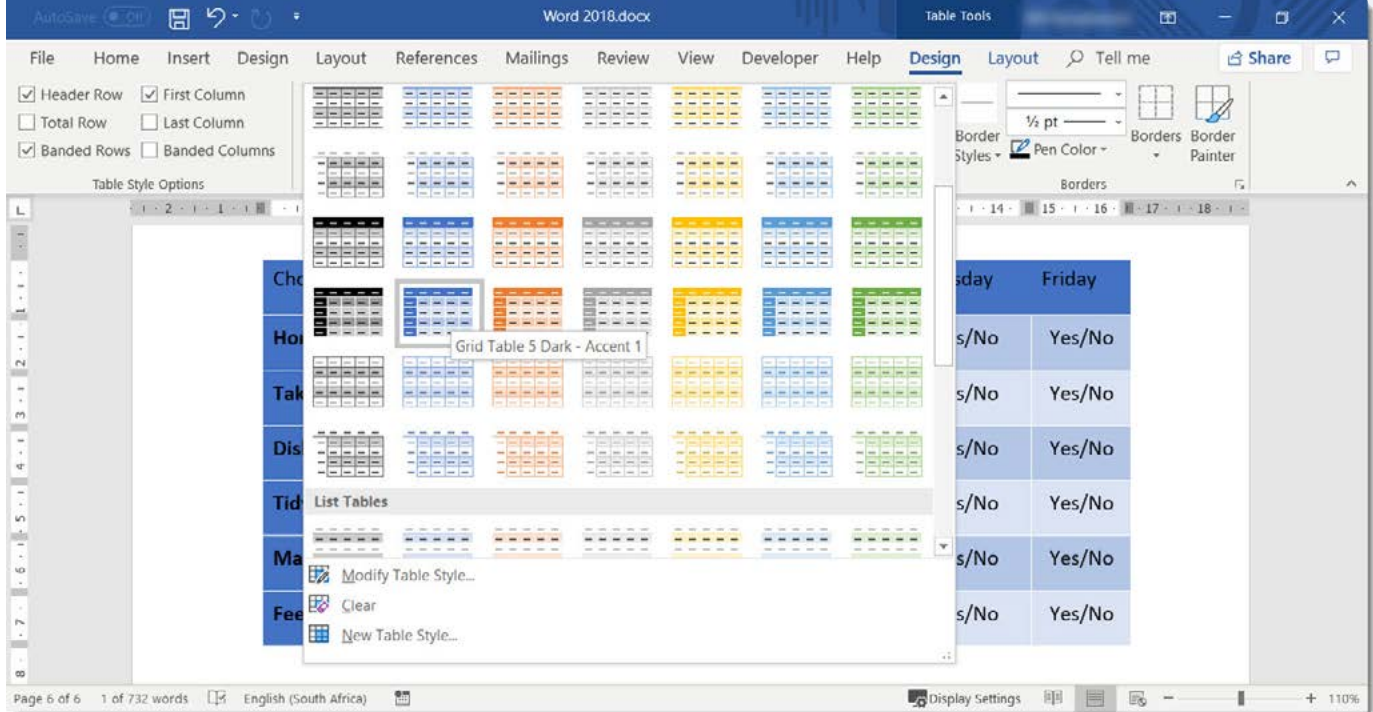Expand the Borders dropdown arrow
The height and width of the screenshot is (712, 1373).
point(1155,157)
